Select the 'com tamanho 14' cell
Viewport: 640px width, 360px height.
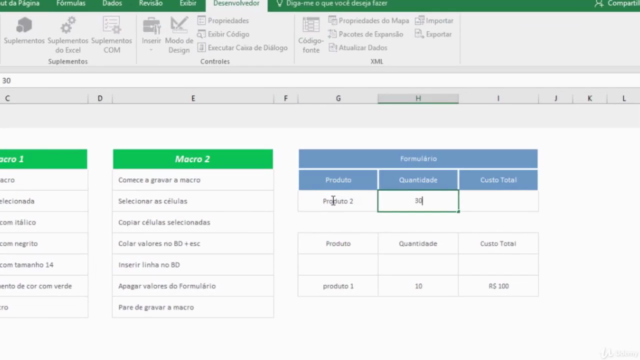coord(44,265)
